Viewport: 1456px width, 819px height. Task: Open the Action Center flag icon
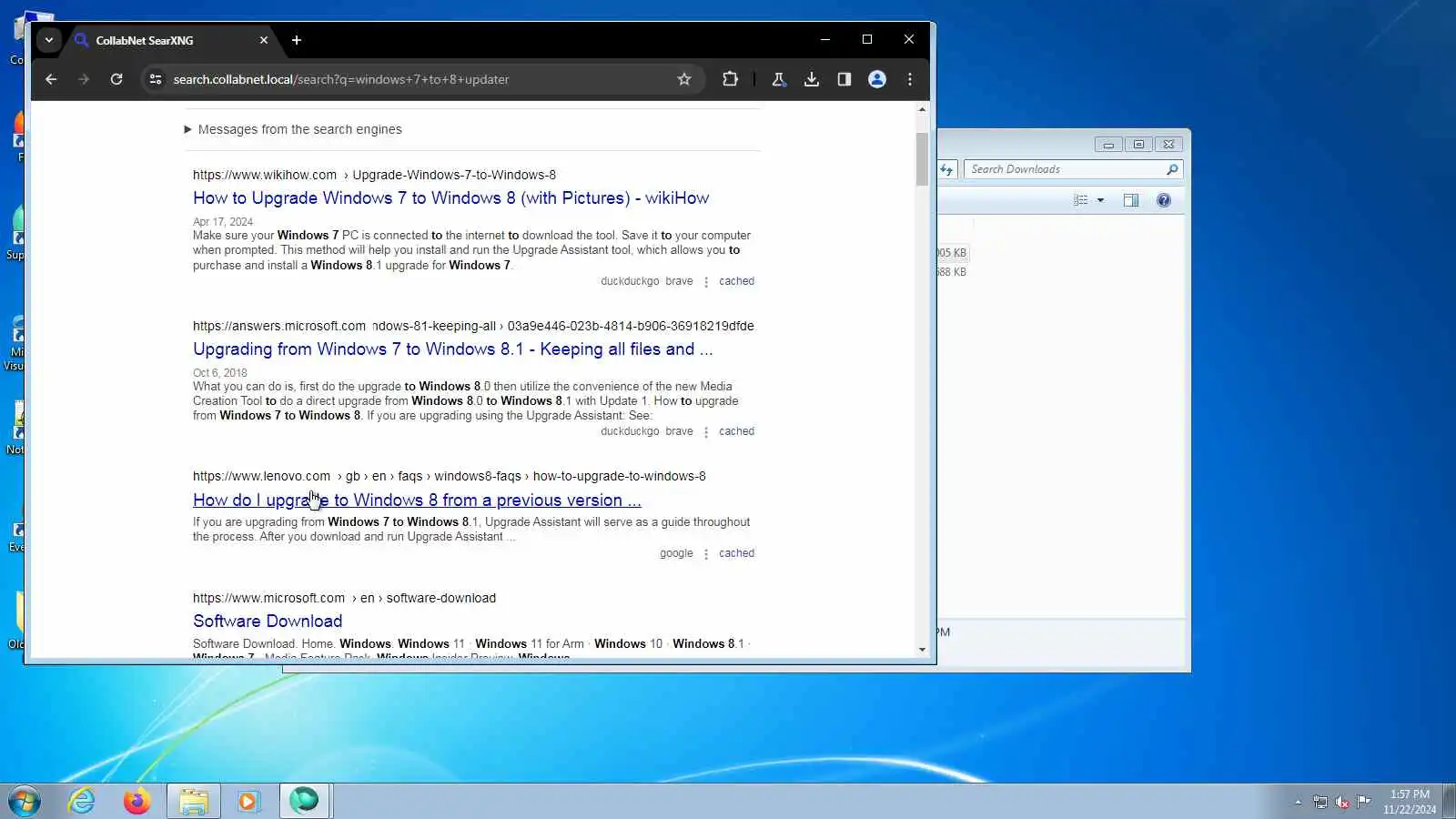pos(1364,802)
